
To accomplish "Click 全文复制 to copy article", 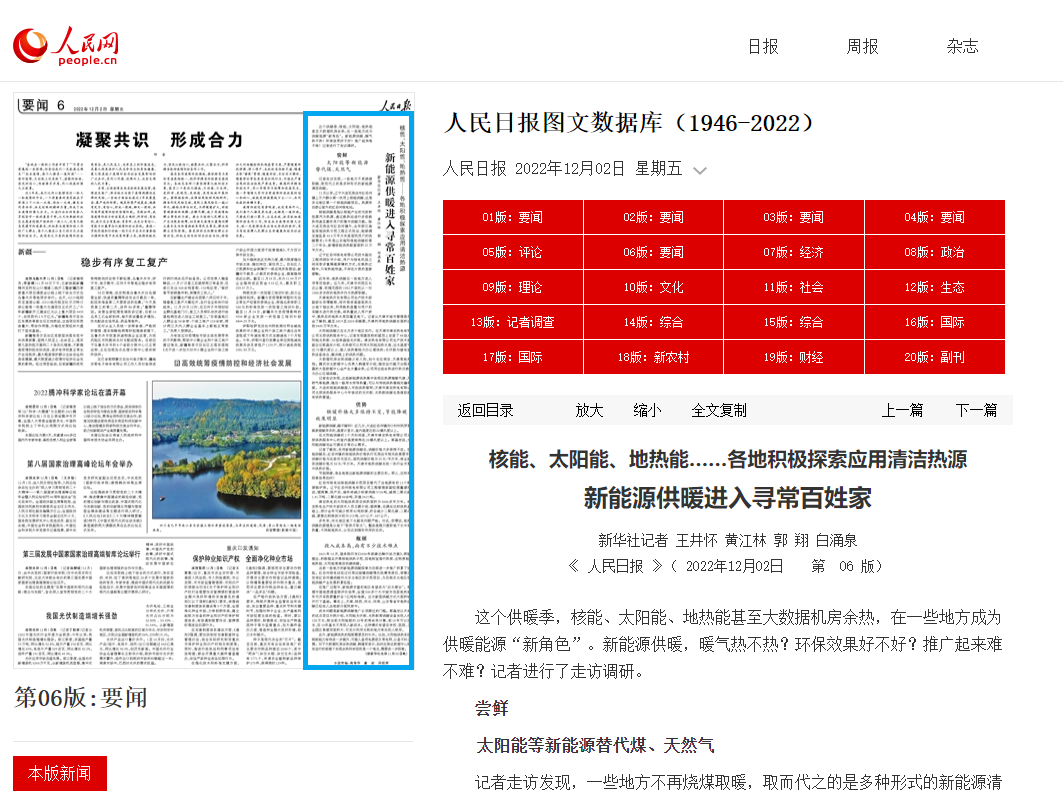I will coord(719,410).
